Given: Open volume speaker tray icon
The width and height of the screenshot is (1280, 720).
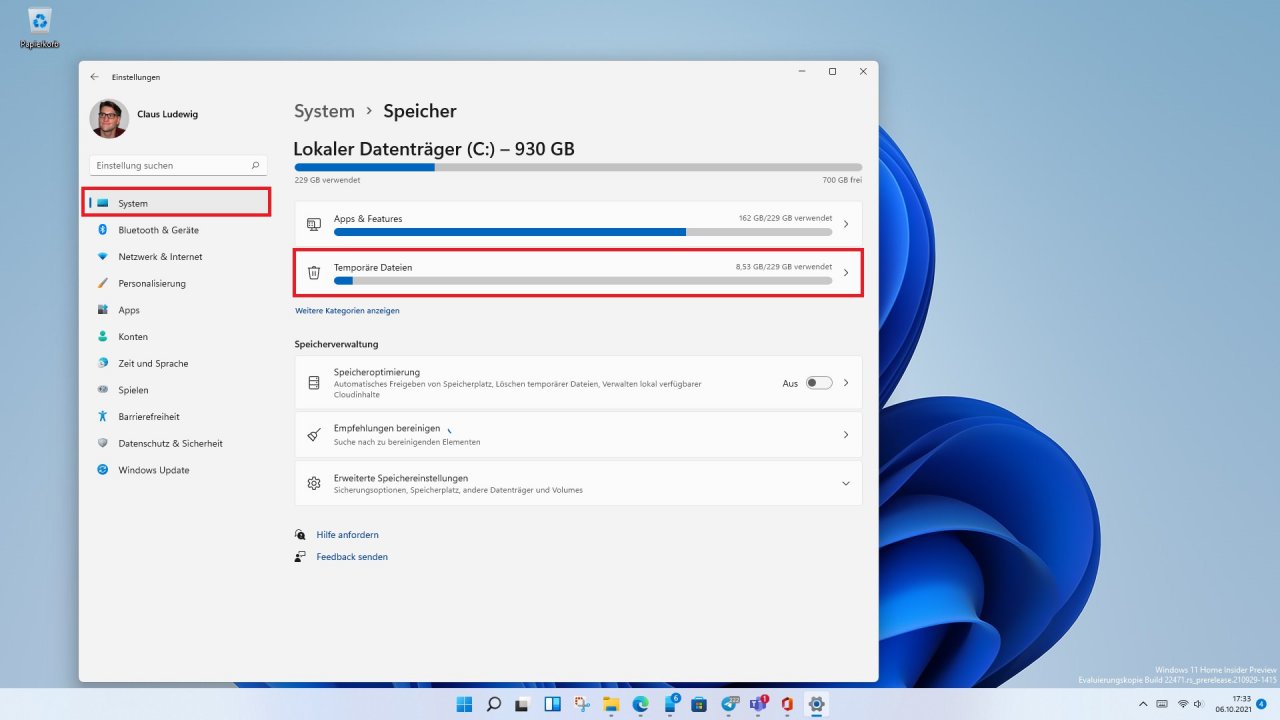Looking at the screenshot, I should 1198,704.
